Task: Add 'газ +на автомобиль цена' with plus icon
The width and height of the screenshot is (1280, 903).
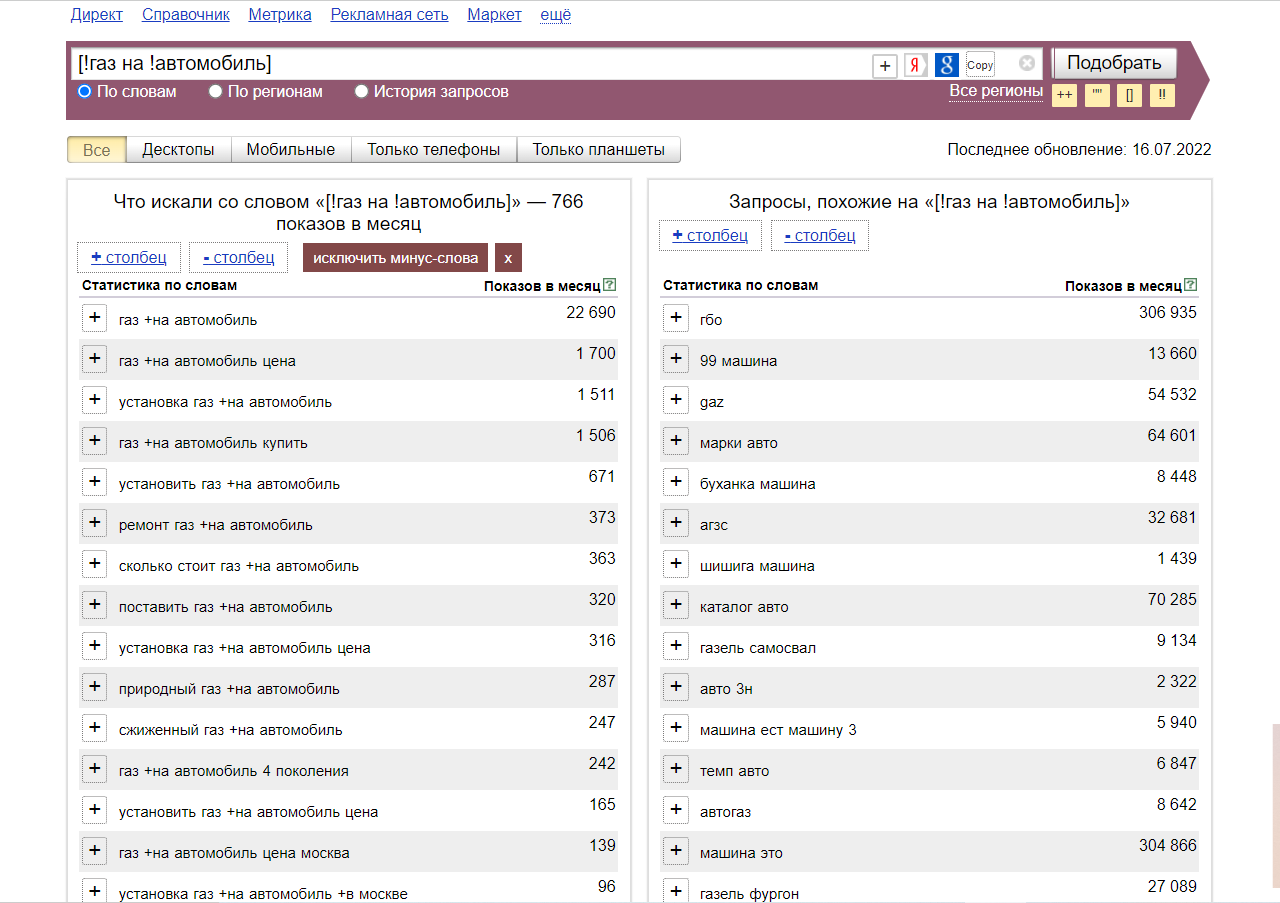Action: point(95,359)
